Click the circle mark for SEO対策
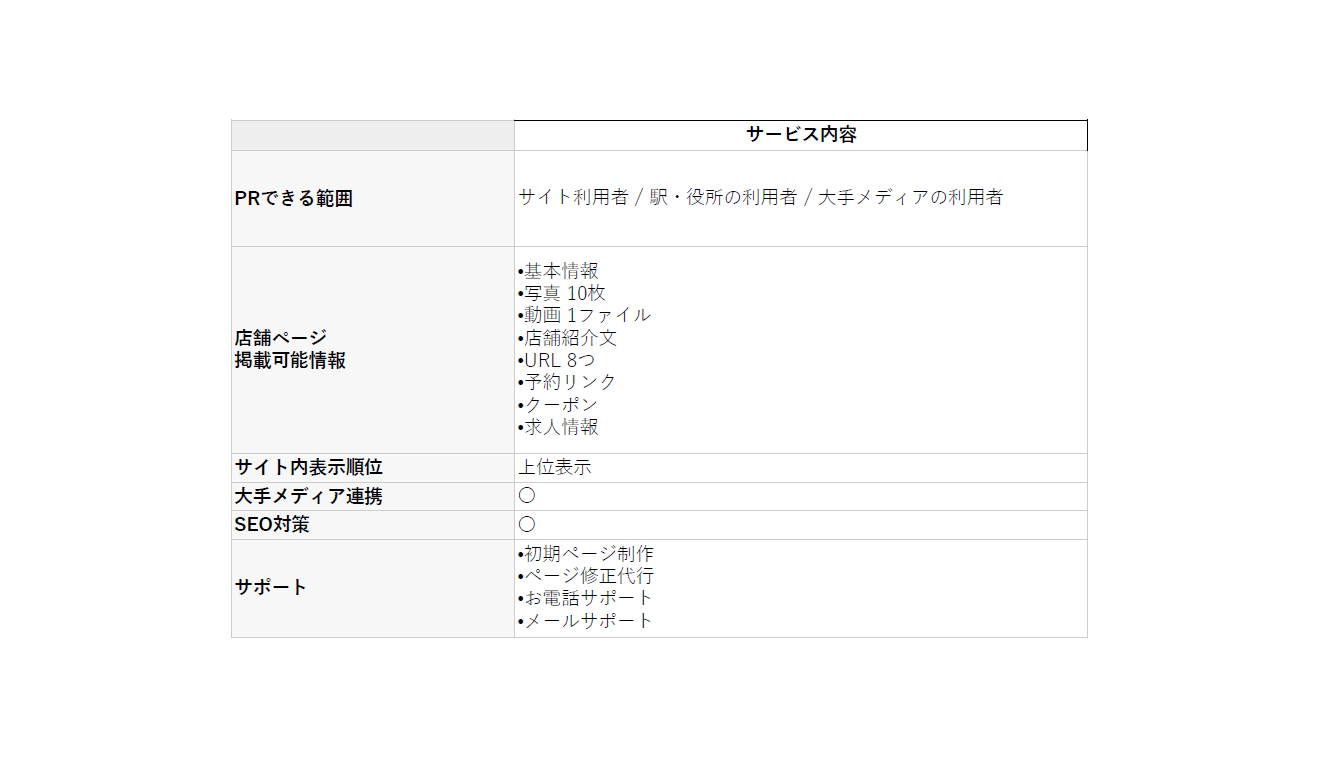Screen dimensions: 1326x767 pyautogui.click(x=527, y=524)
